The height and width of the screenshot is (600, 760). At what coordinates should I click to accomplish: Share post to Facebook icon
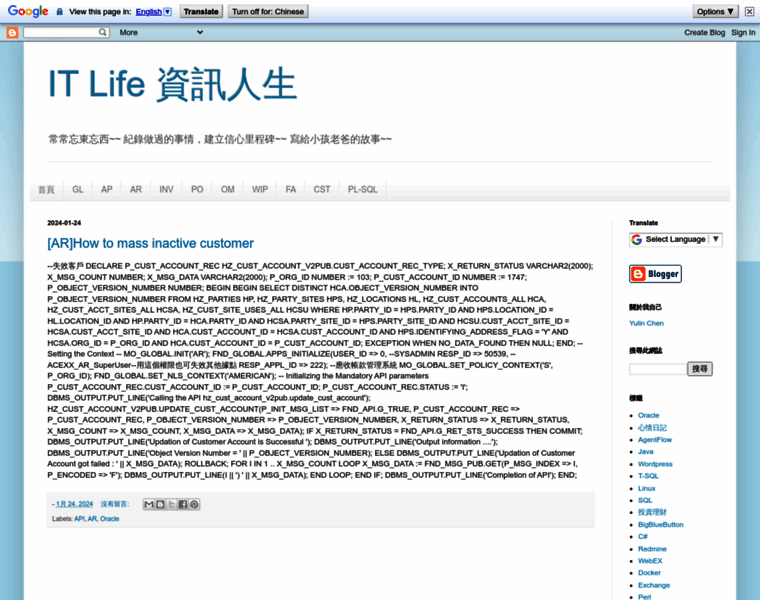click(183, 505)
